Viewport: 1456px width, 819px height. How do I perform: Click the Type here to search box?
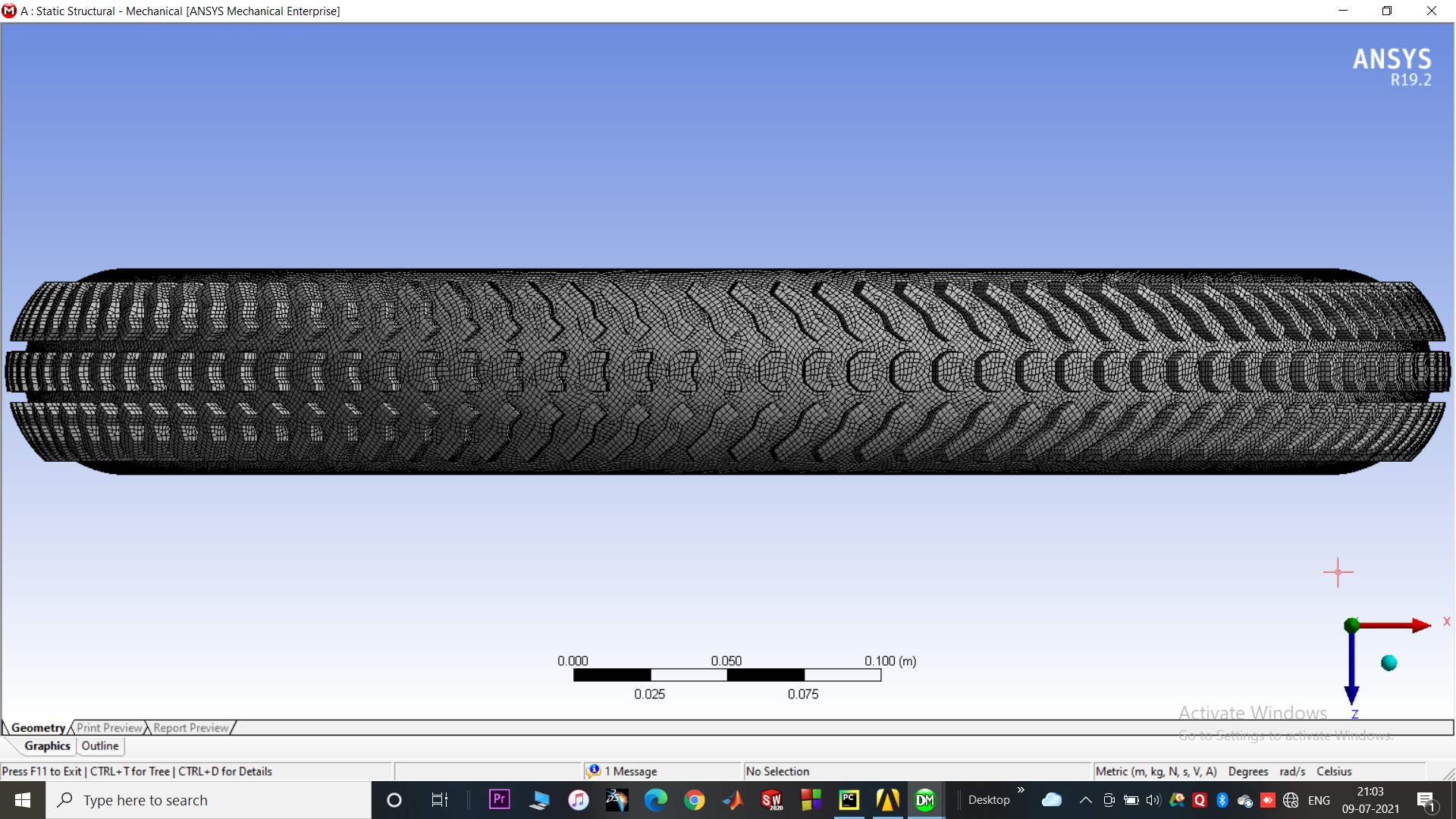coord(209,800)
